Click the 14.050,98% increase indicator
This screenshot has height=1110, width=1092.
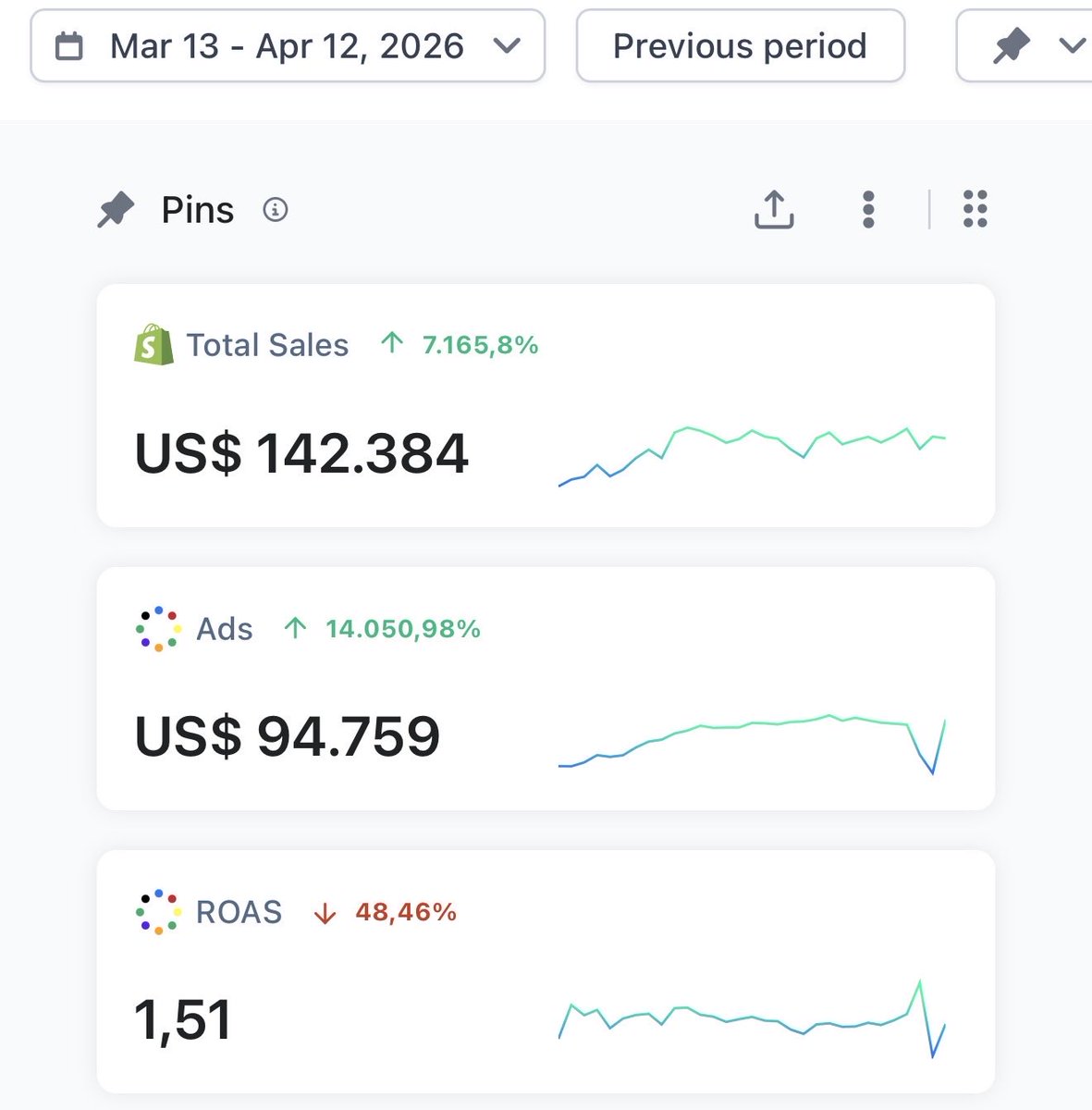coord(382,629)
